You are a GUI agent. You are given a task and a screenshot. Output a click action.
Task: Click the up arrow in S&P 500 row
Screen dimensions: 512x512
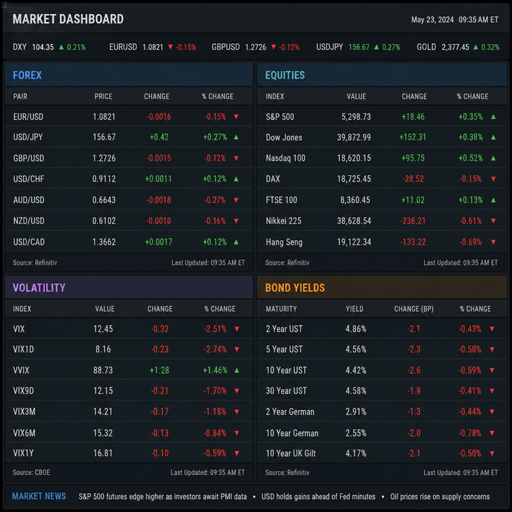coord(493,117)
